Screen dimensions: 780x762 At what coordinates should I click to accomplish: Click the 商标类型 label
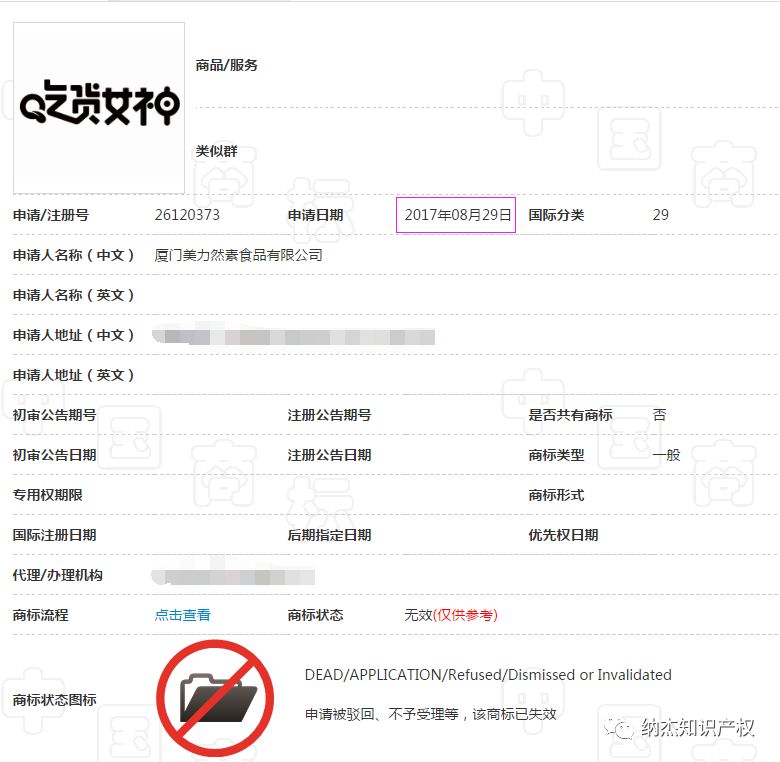[x=556, y=455]
